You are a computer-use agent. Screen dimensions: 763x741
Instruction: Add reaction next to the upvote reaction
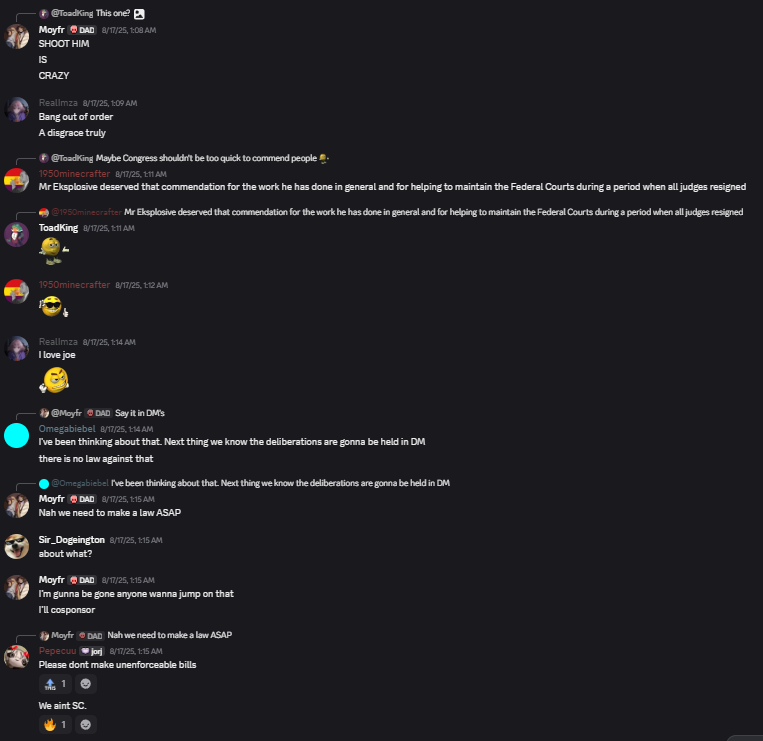pos(86,684)
